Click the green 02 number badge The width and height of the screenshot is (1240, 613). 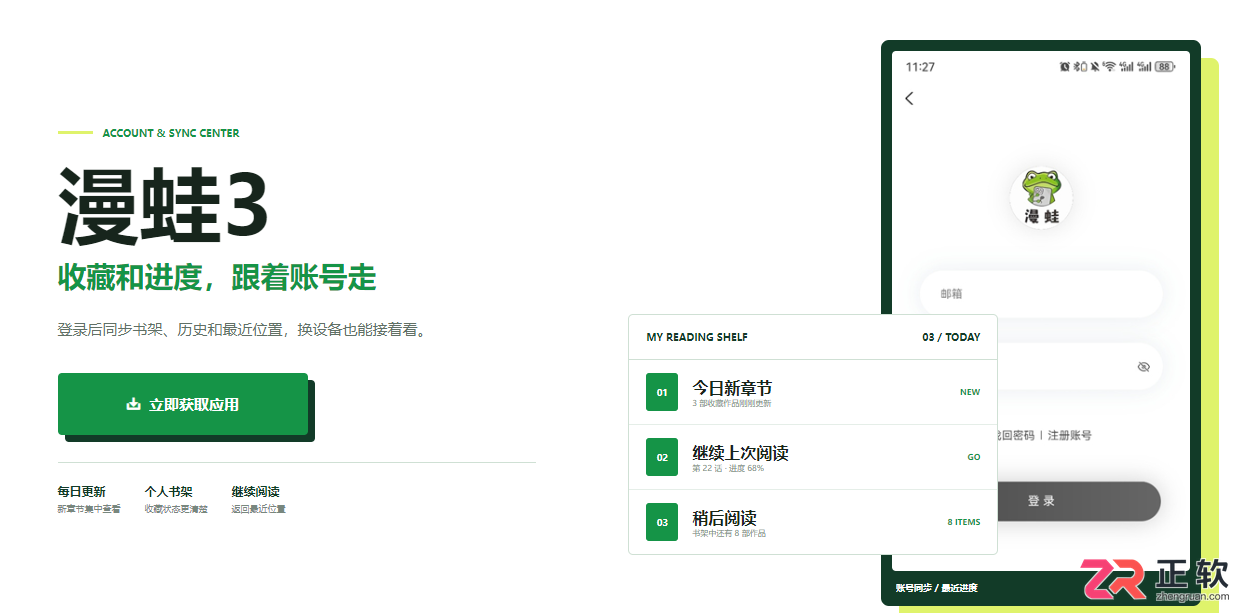662,457
